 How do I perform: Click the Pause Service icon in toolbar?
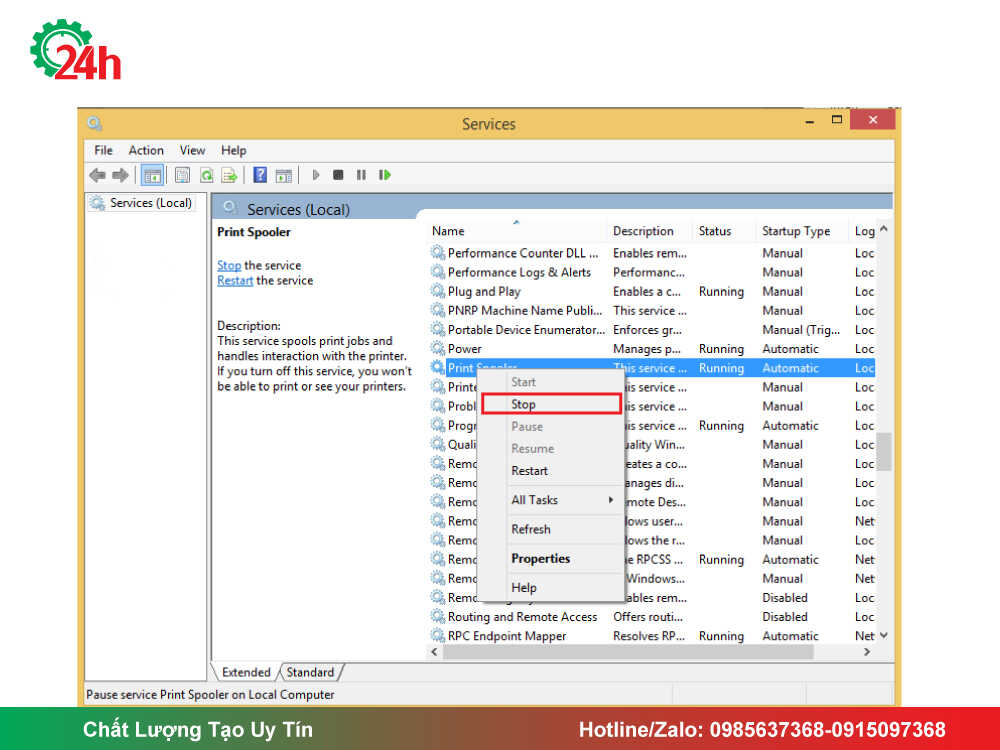(x=361, y=175)
